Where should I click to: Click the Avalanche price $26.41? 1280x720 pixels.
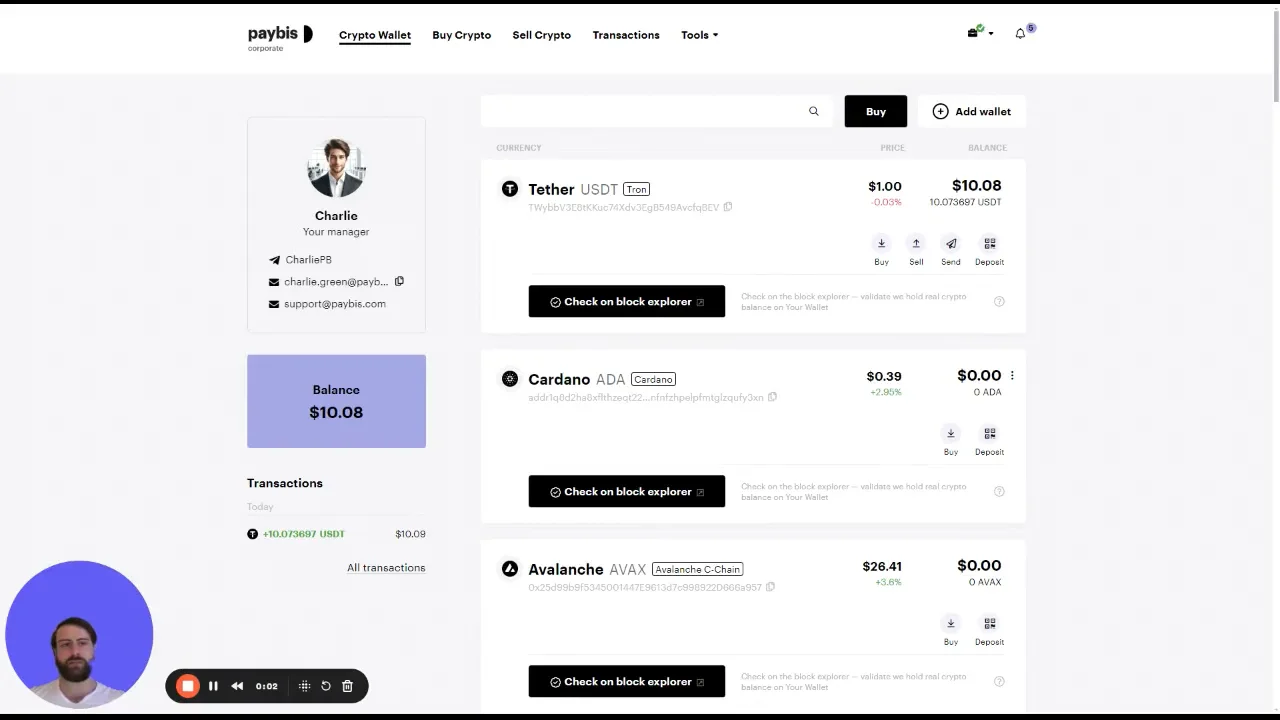pos(882,566)
